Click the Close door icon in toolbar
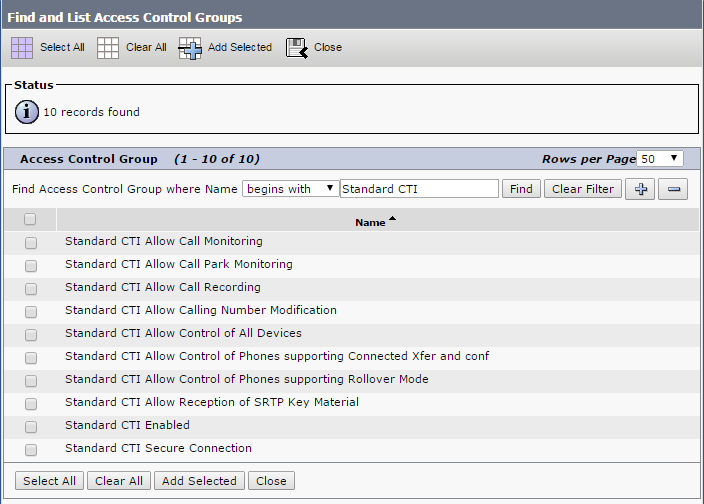The height and width of the screenshot is (504, 704). click(x=296, y=48)
